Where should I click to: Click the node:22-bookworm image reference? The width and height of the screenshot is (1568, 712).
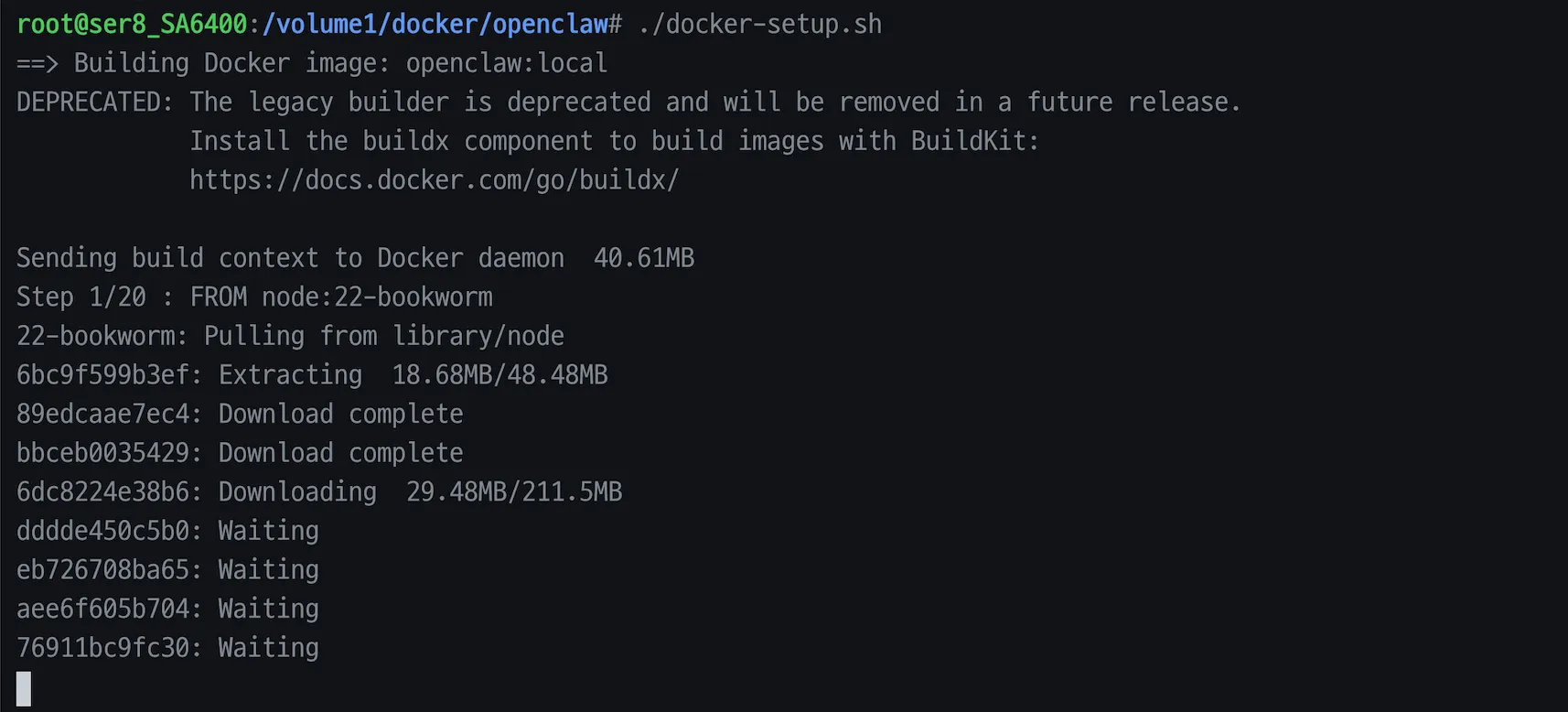(377, 297)
